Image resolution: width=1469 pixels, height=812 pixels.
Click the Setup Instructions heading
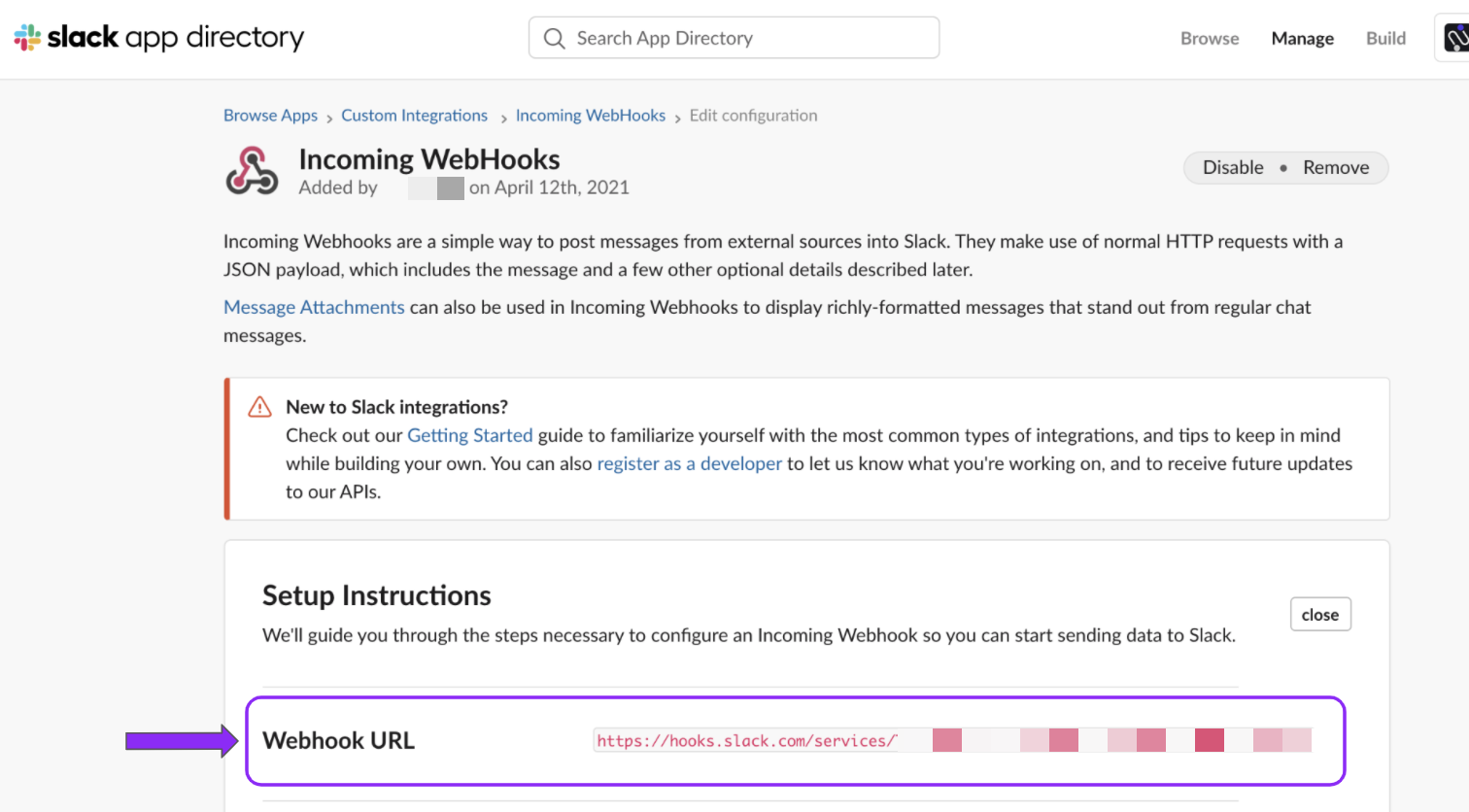(x=377, y=595)
